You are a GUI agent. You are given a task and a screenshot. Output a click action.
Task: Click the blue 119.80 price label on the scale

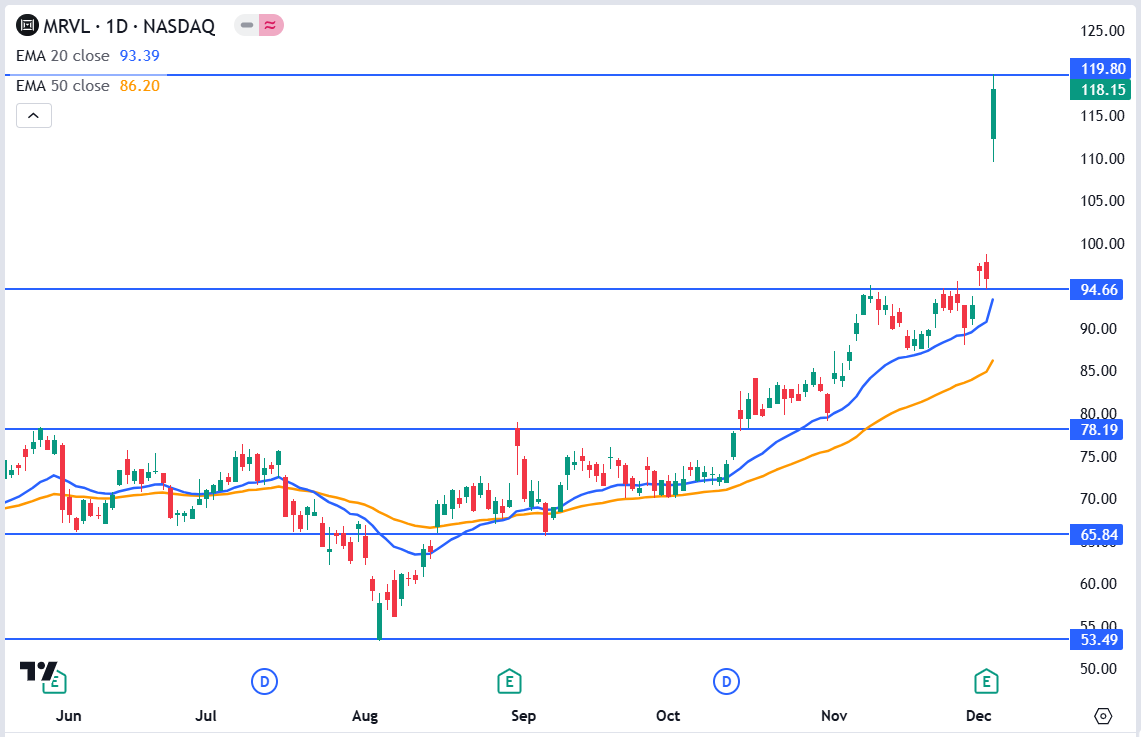tap(1100, 68)
